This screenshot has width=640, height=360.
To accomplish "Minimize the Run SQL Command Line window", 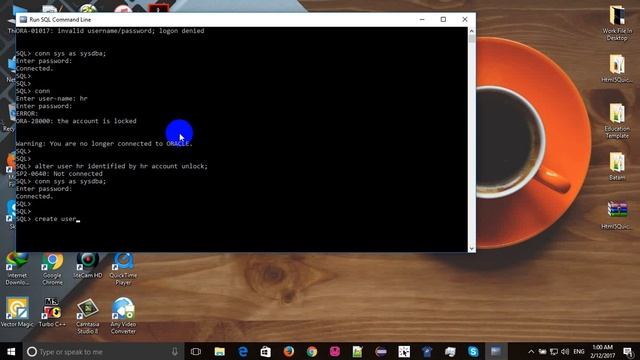I will coord(422,19).
